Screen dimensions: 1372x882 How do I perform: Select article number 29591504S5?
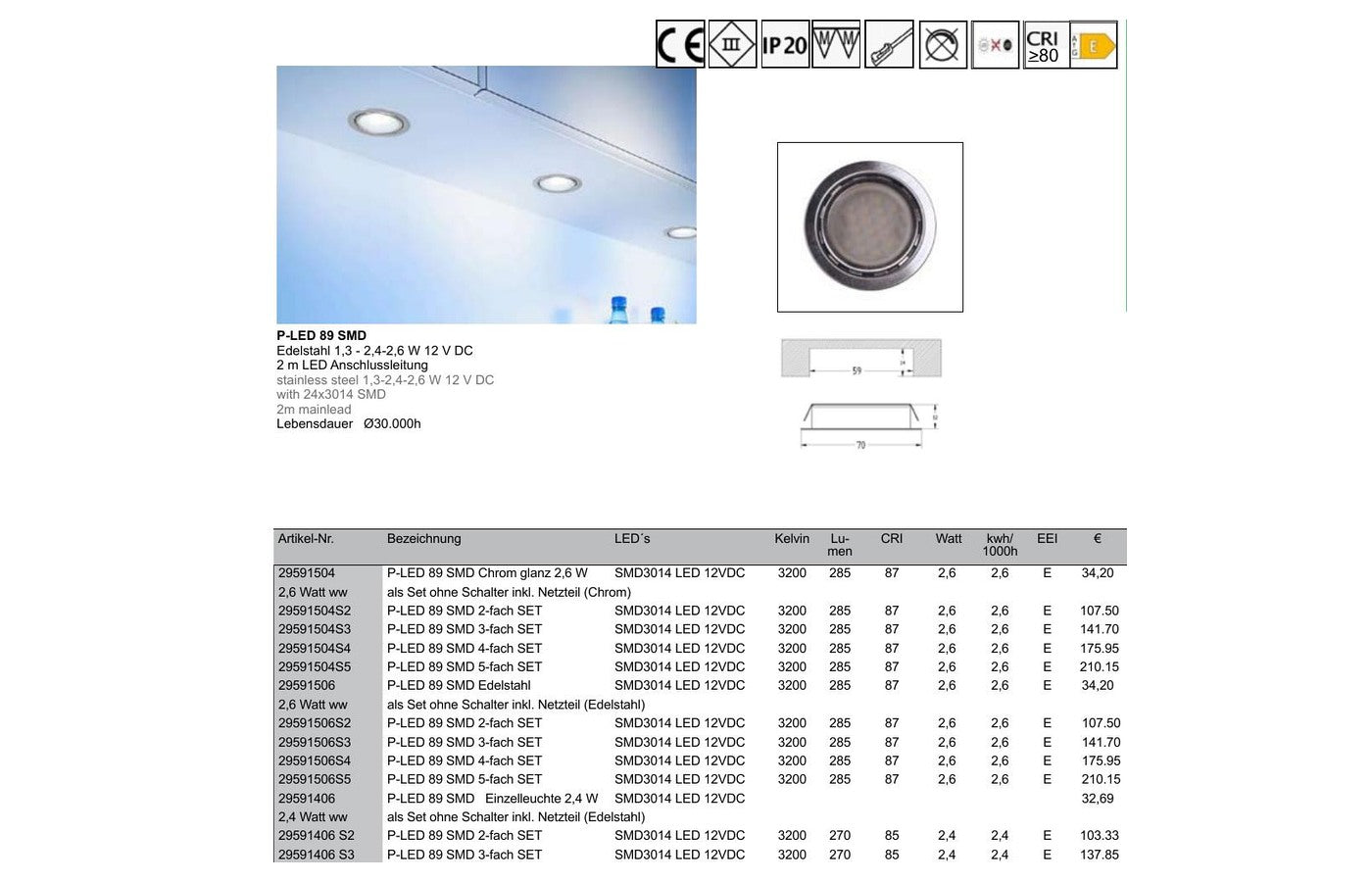[x=315, y=667]
